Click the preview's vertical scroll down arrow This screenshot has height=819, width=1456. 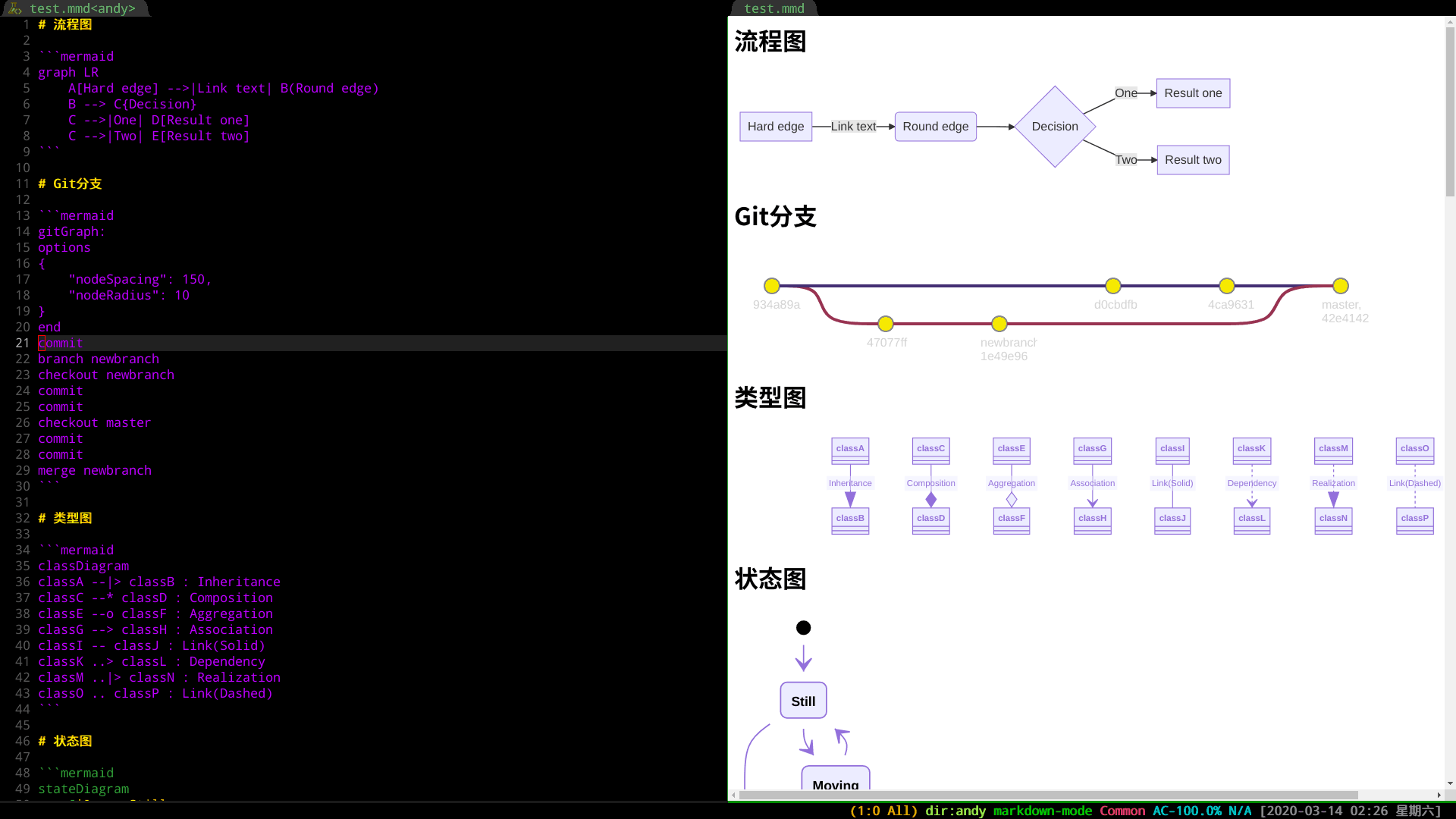[1449, 783]
